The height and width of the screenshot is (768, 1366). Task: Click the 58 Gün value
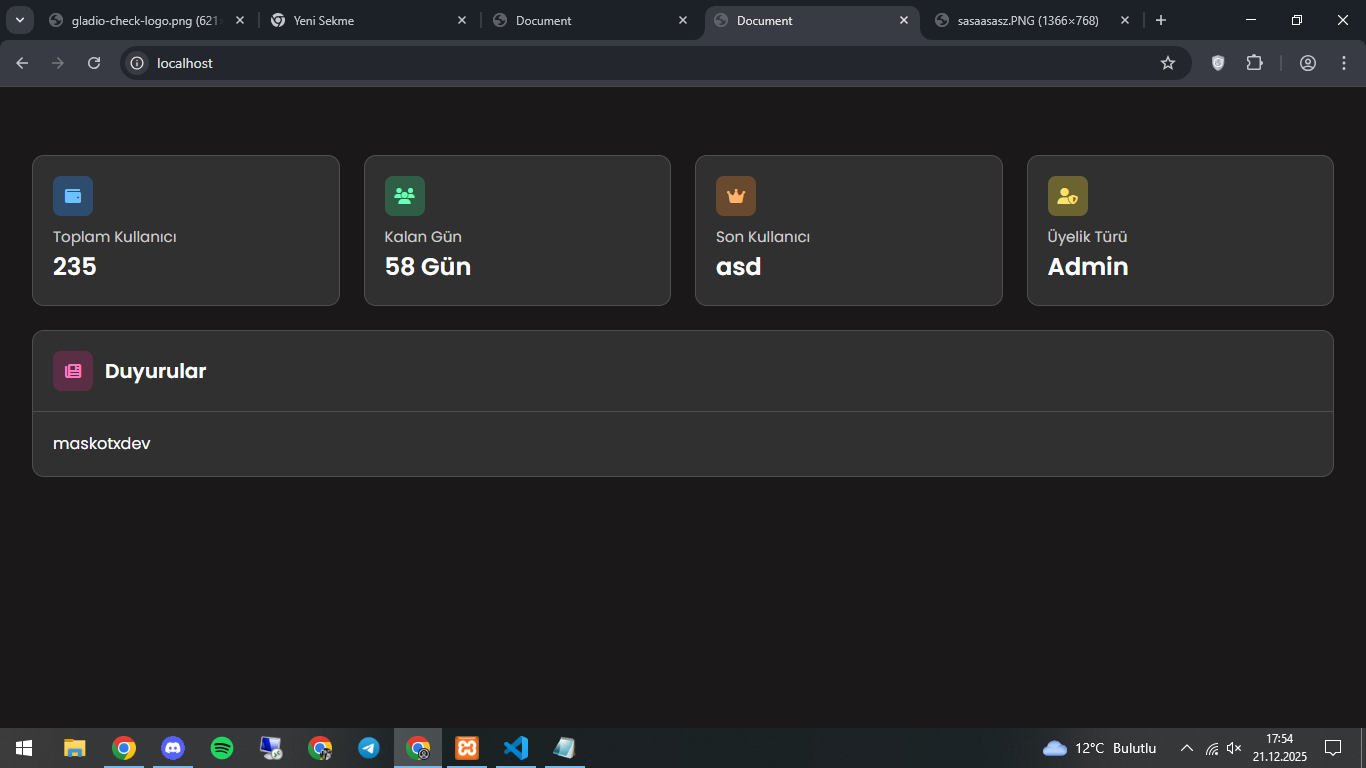pyautogui.click(x=428, y=267)
